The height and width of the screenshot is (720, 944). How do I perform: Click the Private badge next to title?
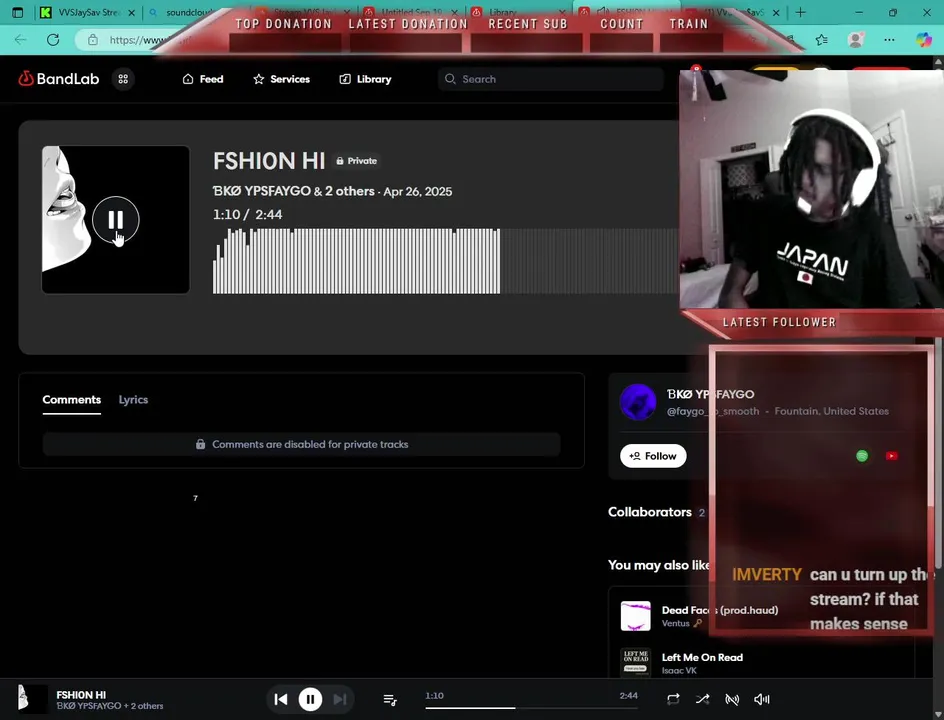click(356, 161)
